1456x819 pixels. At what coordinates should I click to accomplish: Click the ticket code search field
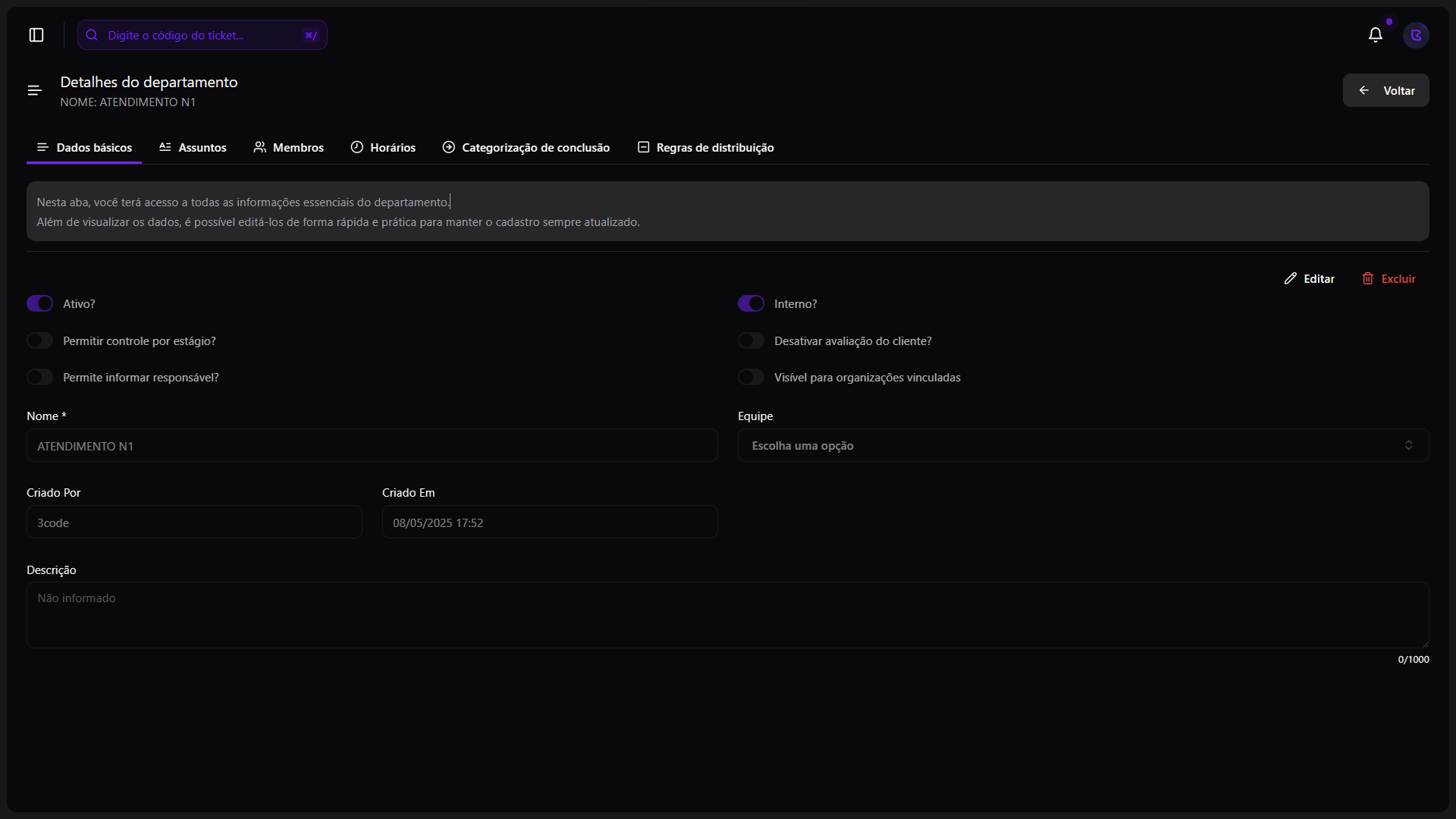pyautogui.click(x=199, y=35)
